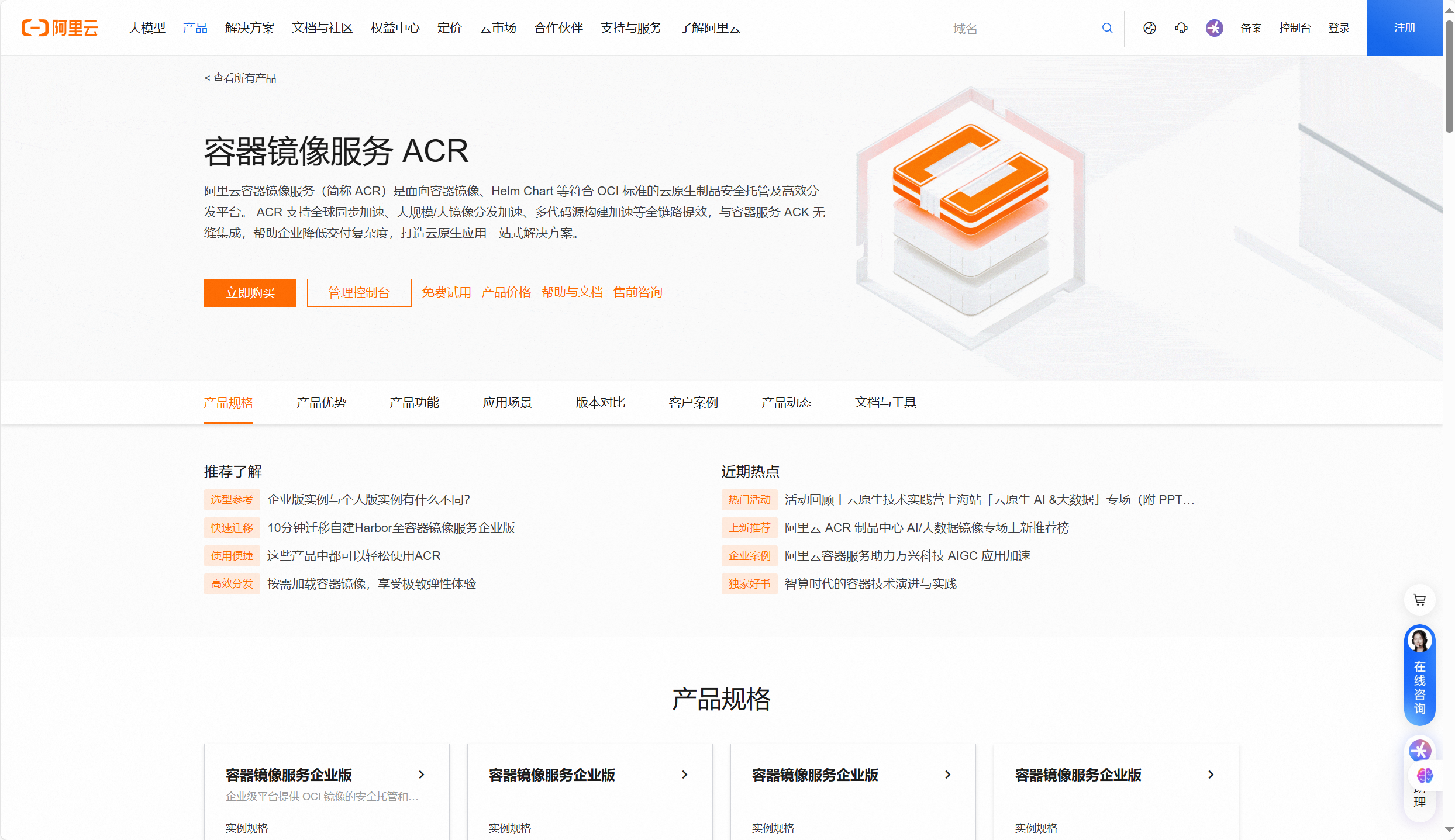Click the 快速迁移 tag
Screen dimensions: 1455x840
(x=232, y=528)
